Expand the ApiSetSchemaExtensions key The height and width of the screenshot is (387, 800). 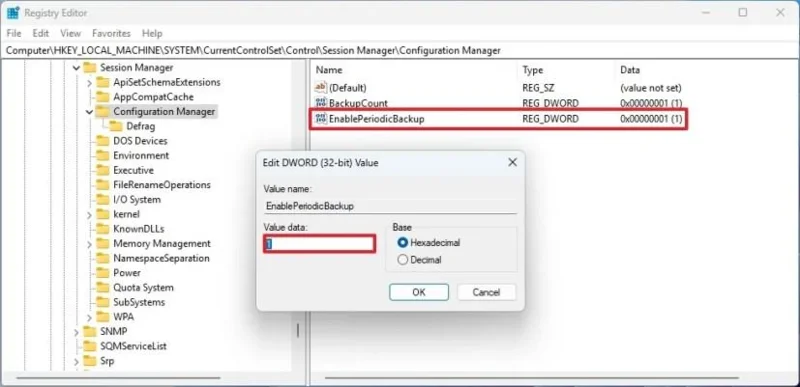(x=89, y=83)
